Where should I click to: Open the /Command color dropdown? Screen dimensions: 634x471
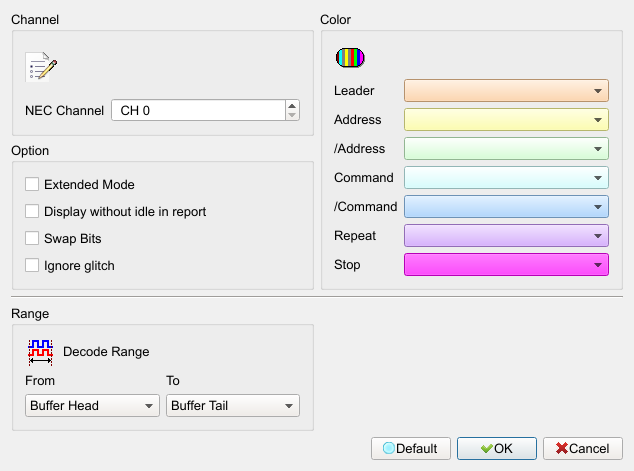click(x=506, y=207)
